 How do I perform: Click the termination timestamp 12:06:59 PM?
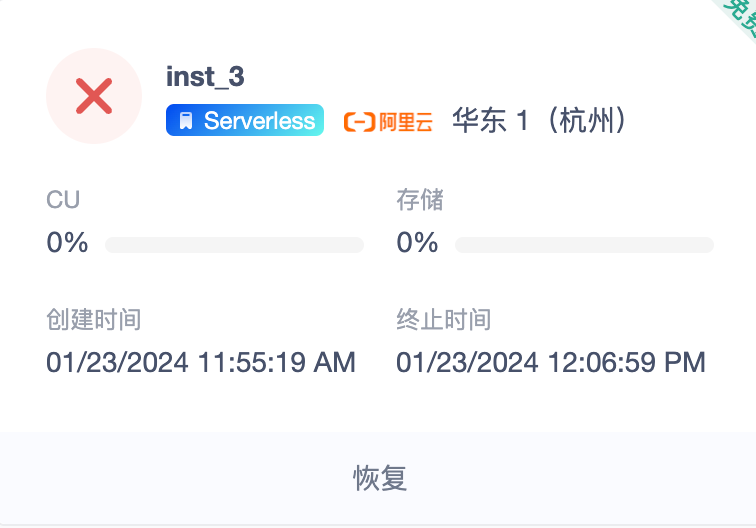[551, 362]
